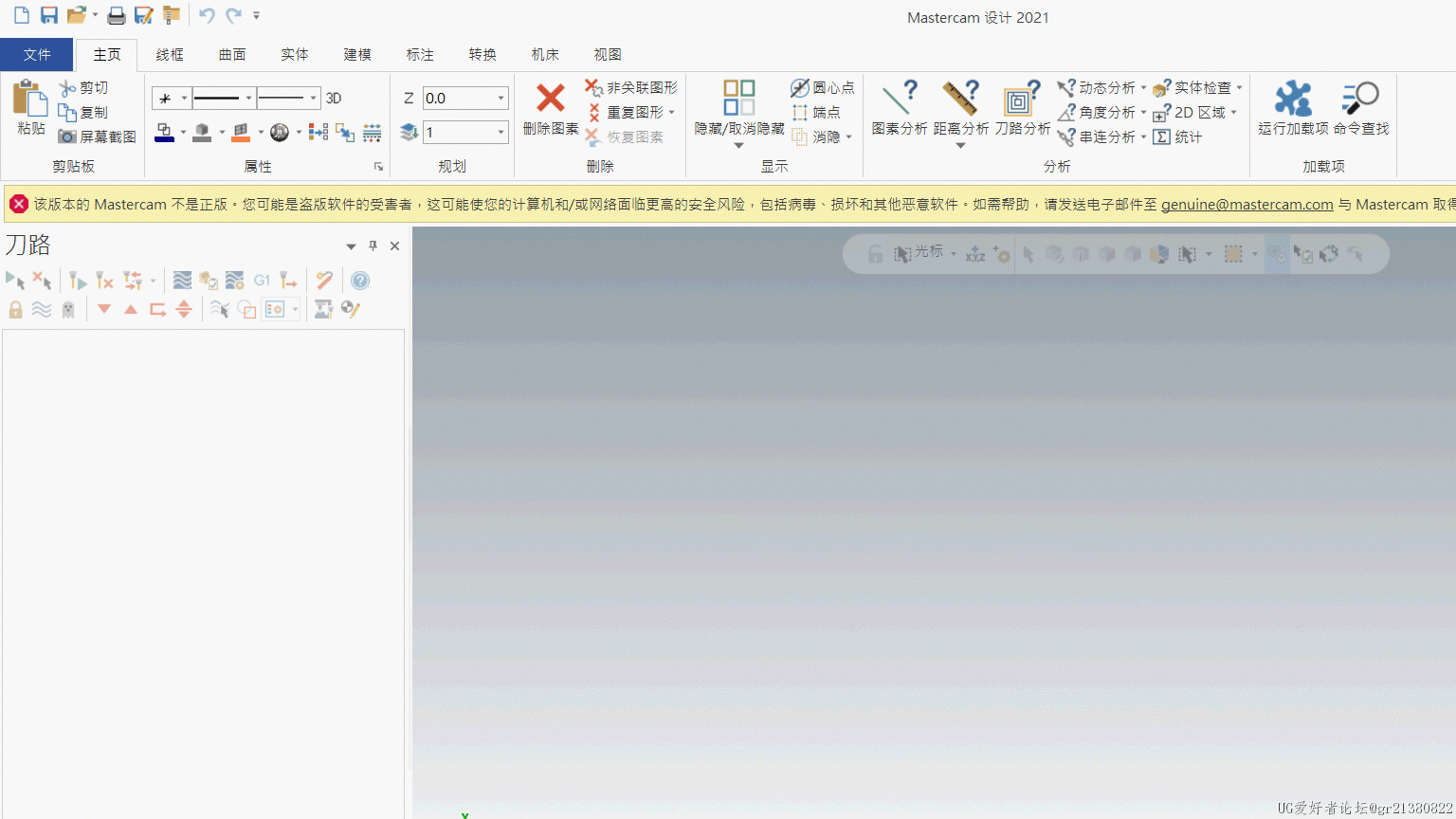The width and height of the screenshot is (1456, 819).
Task: Switch to the 视图 tab
Action: tap(608, 54)
